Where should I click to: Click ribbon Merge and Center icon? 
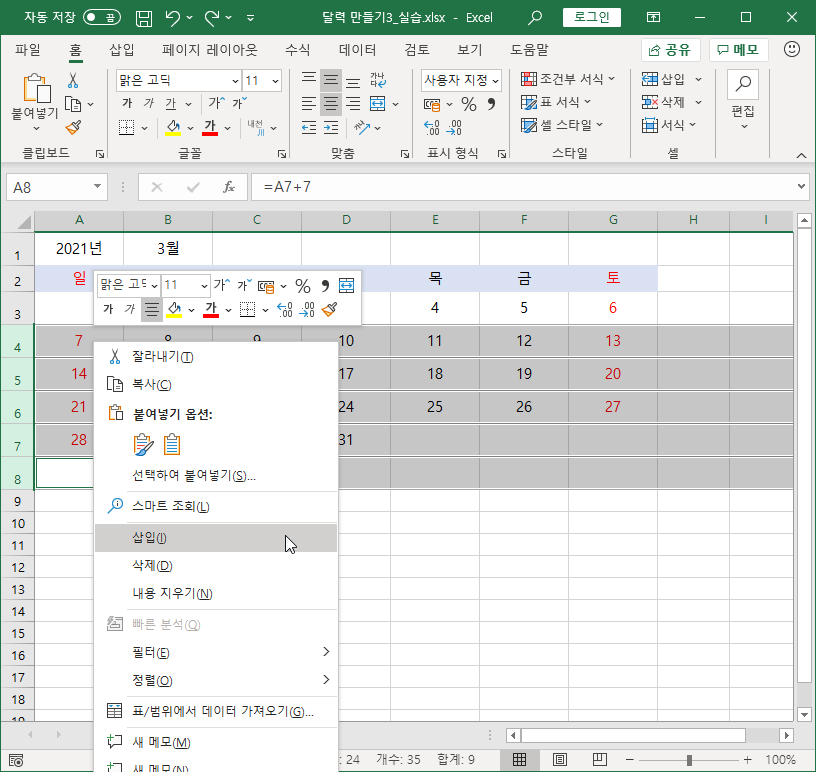coord(378,104)
